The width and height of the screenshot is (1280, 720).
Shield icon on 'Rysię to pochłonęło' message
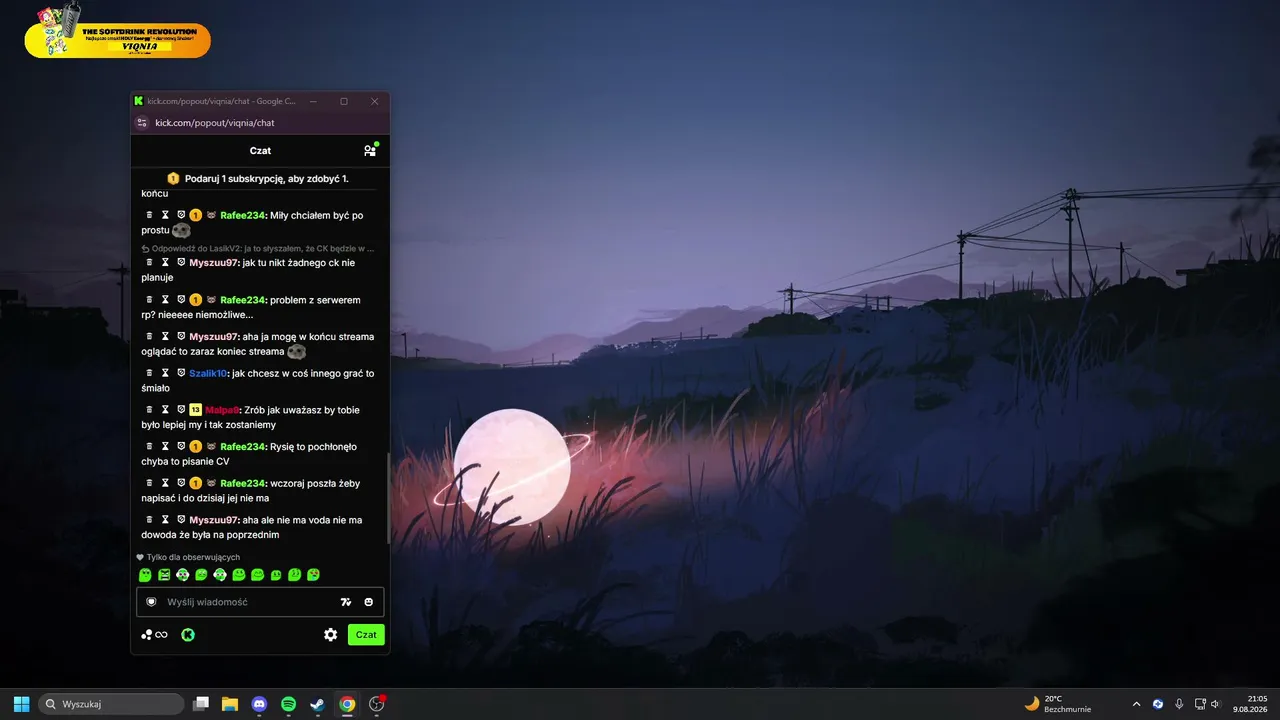[x=181, y=446]
